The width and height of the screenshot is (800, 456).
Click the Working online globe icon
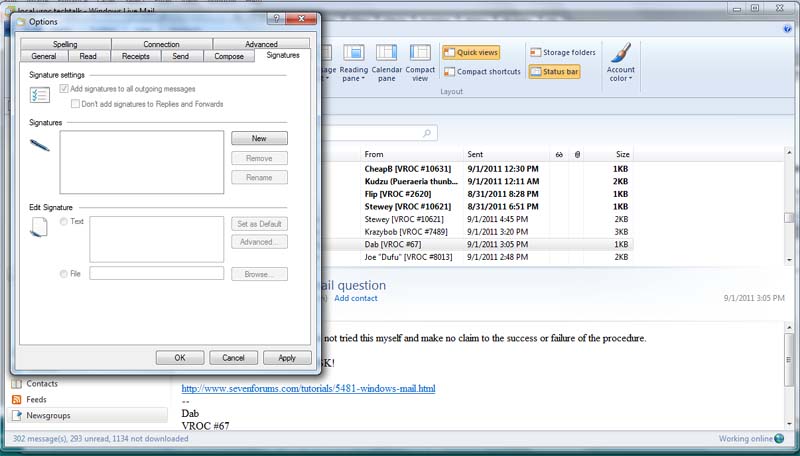[779, 439]
